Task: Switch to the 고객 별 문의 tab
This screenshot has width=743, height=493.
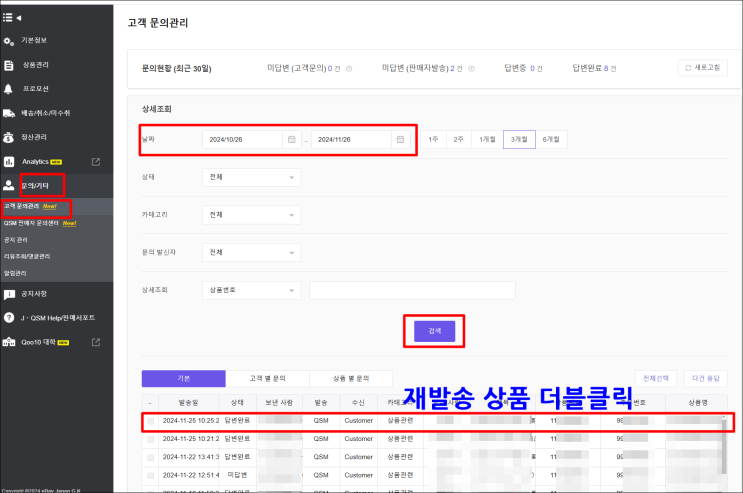Action: point(267,378)
